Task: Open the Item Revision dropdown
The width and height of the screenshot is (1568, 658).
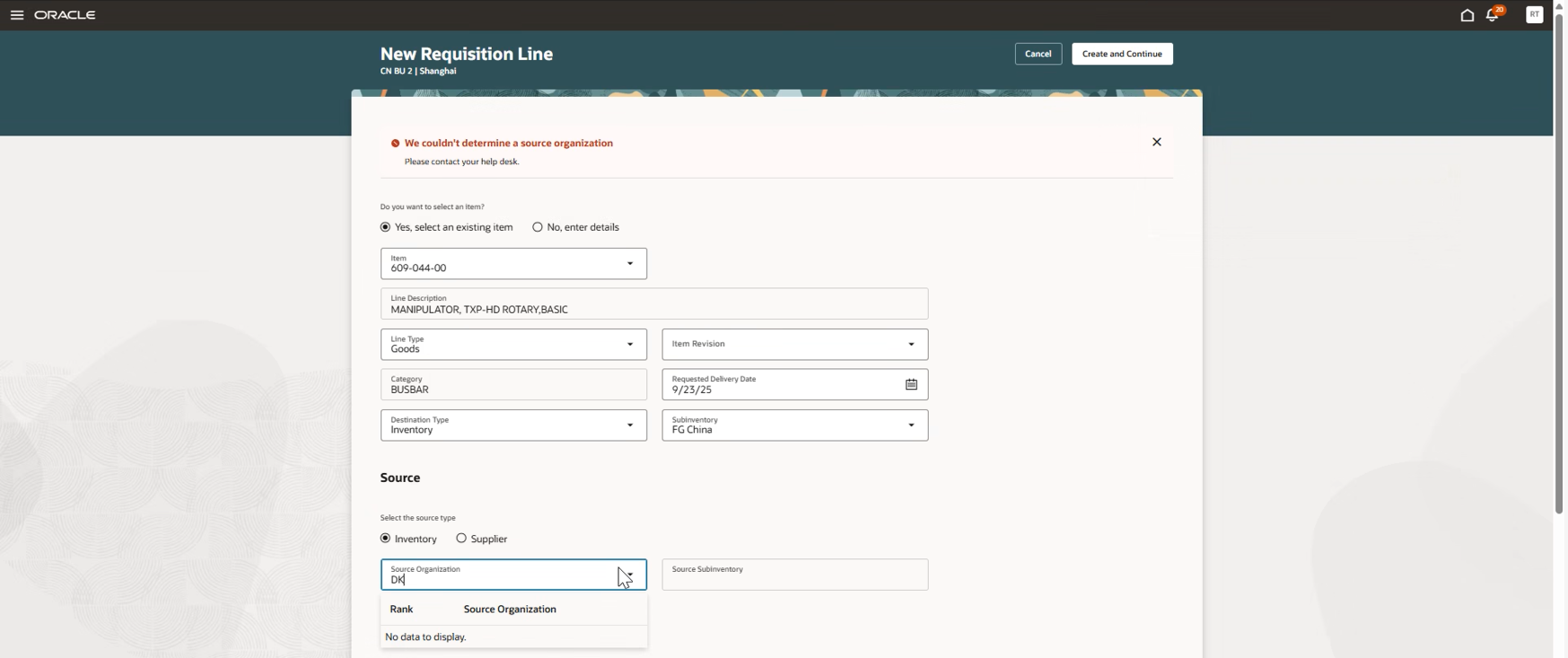Action: (911, 345)
